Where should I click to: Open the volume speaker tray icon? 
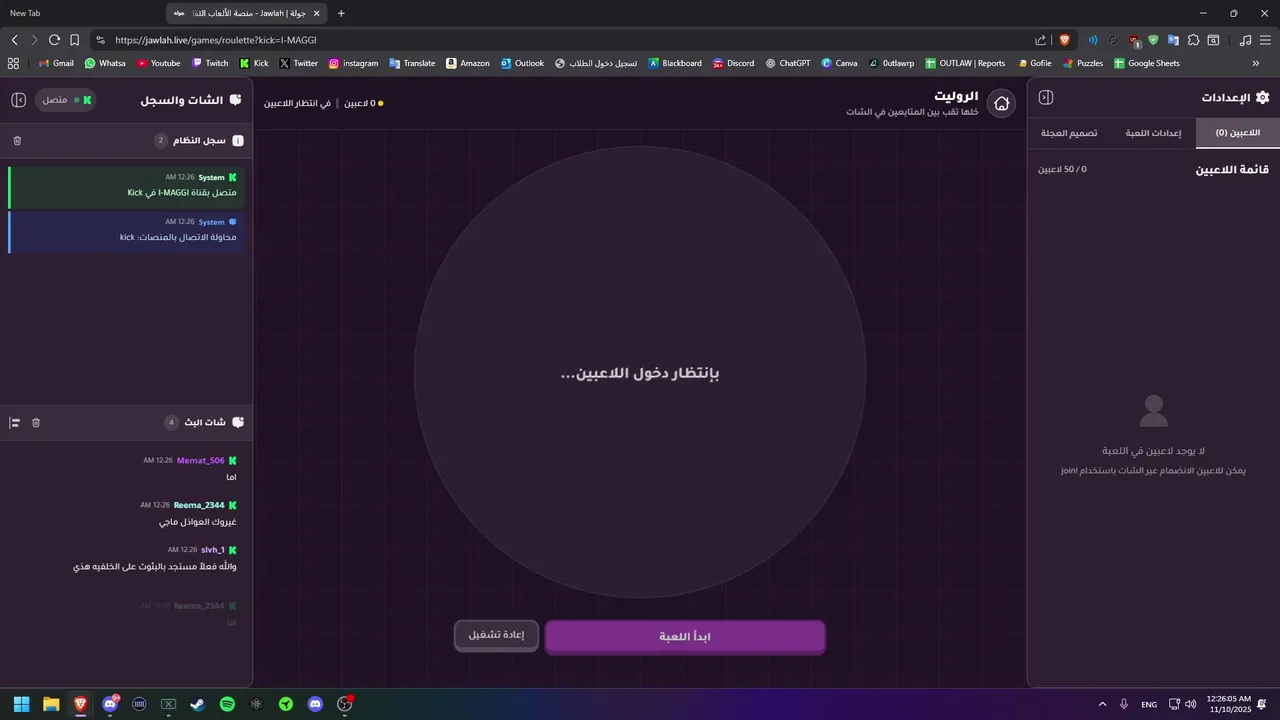(x=1190, y=704)
